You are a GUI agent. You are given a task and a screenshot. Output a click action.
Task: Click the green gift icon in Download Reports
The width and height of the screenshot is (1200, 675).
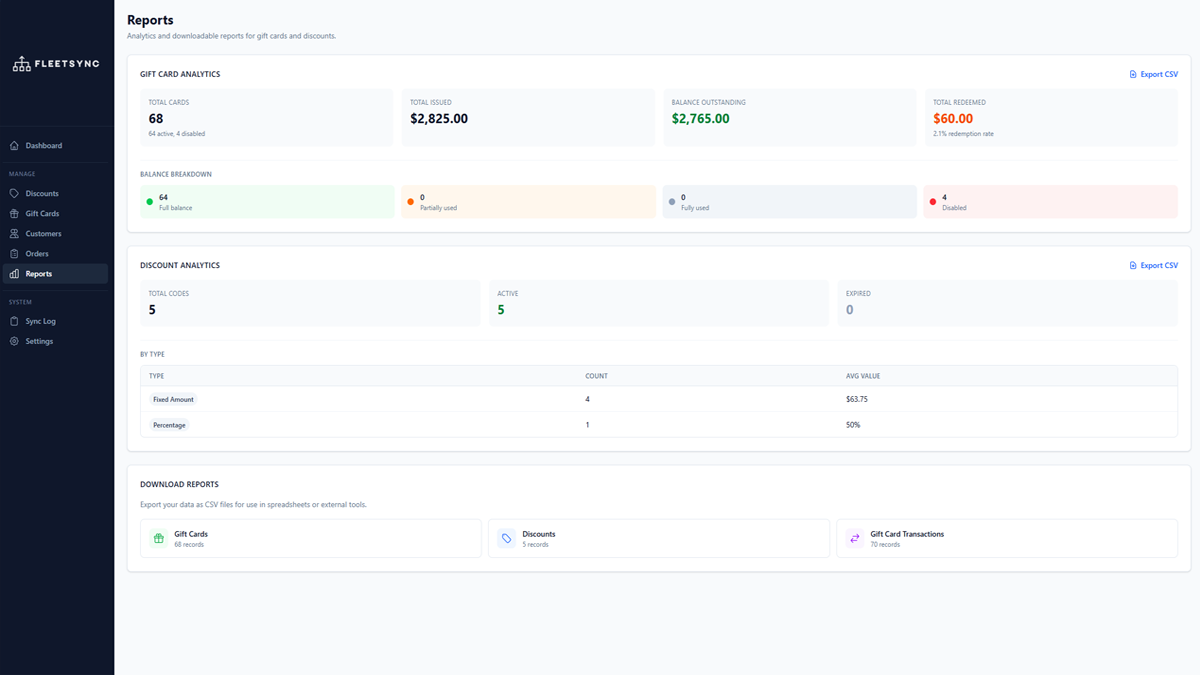coord(158,539)
